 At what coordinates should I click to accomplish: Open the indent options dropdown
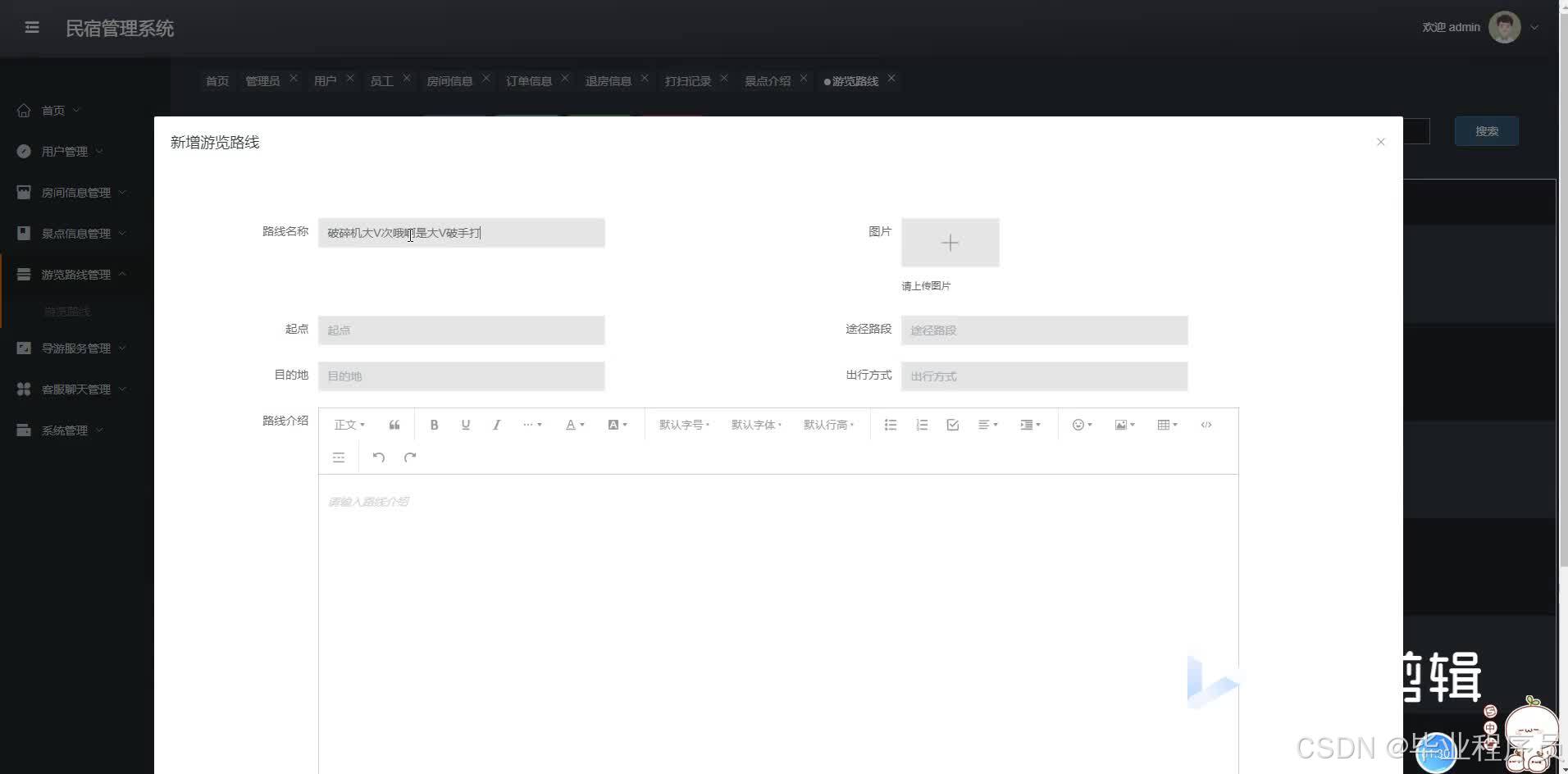(1031, 425)
